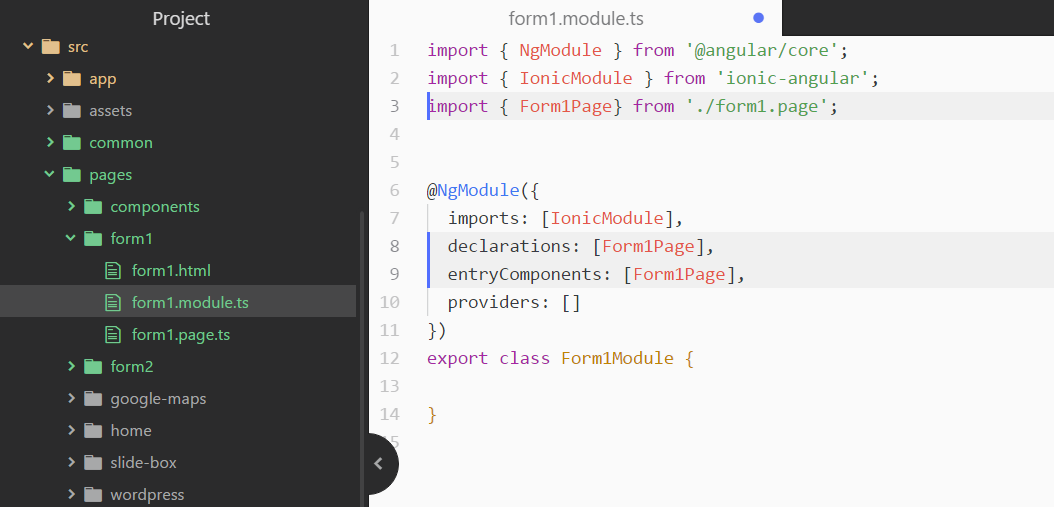Click the google-maps folder icon
Screen dimensions: 1054x507
click(x=93, y=398)
